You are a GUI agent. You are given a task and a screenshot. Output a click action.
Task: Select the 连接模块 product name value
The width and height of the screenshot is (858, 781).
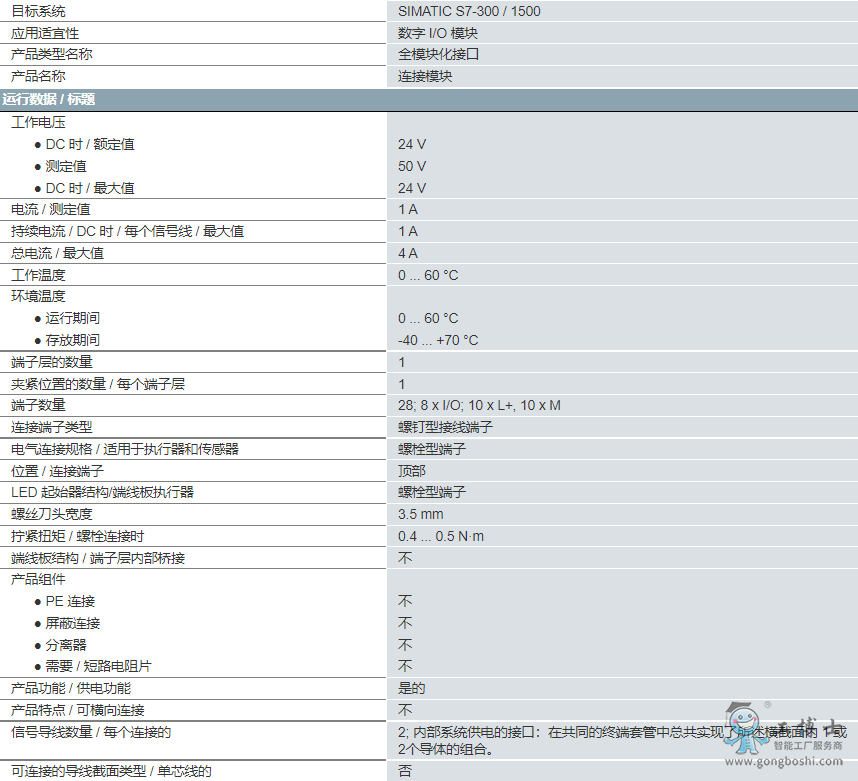[425, 76]
